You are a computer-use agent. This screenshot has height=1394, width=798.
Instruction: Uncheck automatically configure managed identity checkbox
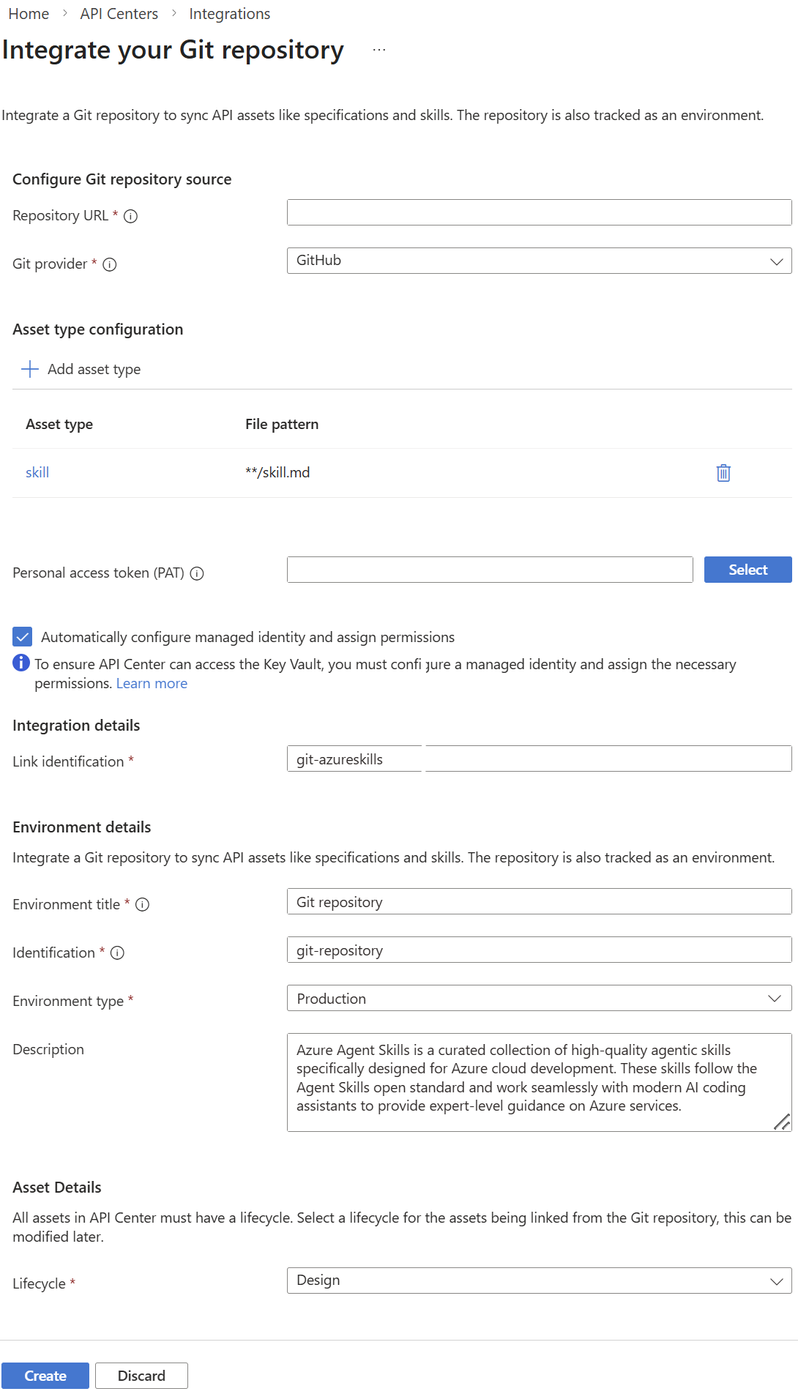[x=23, y=637]
